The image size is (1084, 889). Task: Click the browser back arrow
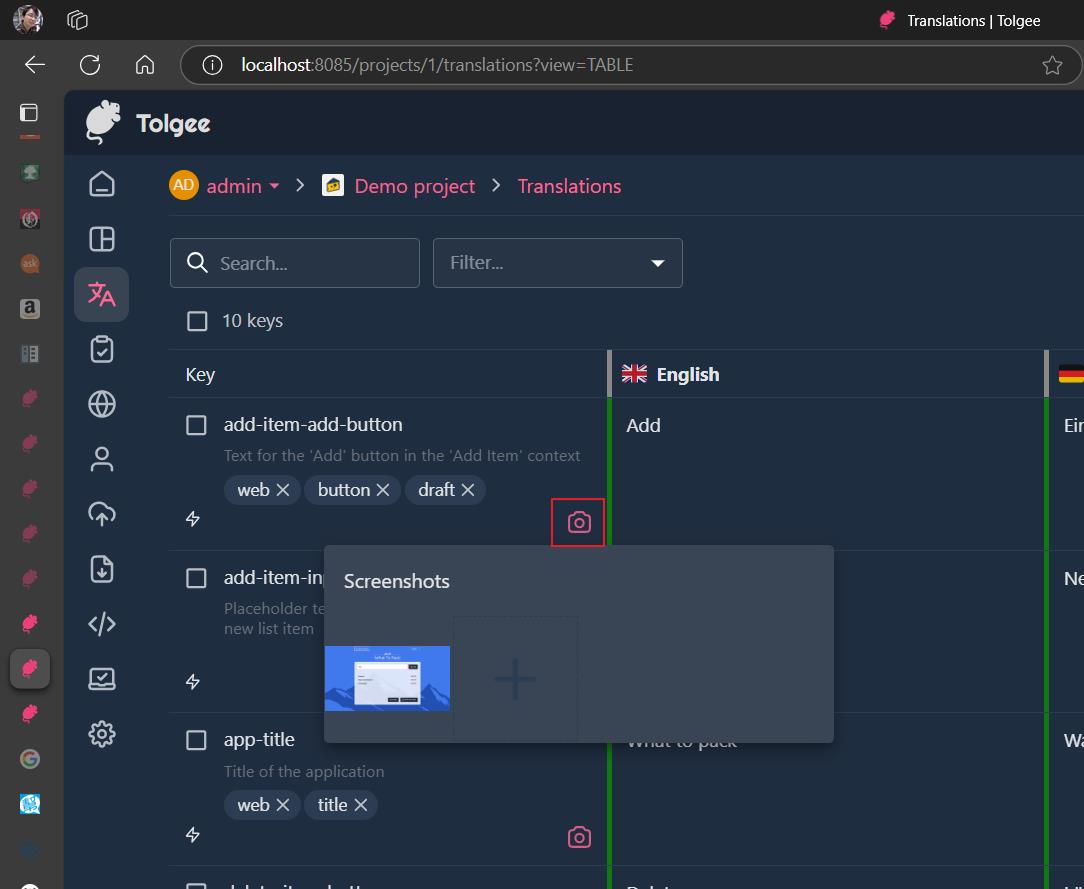(x=35, y=65)
